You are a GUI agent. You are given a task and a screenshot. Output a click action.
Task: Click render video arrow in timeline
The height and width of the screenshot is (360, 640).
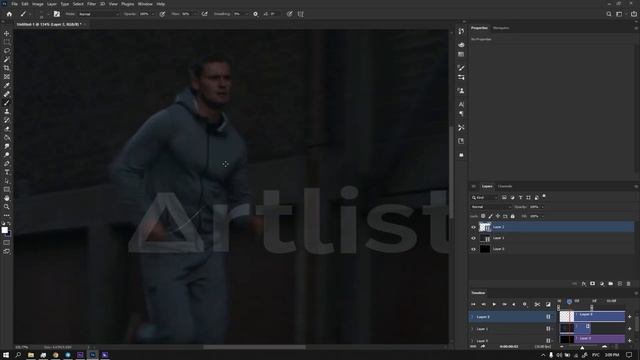pos(483,347)
